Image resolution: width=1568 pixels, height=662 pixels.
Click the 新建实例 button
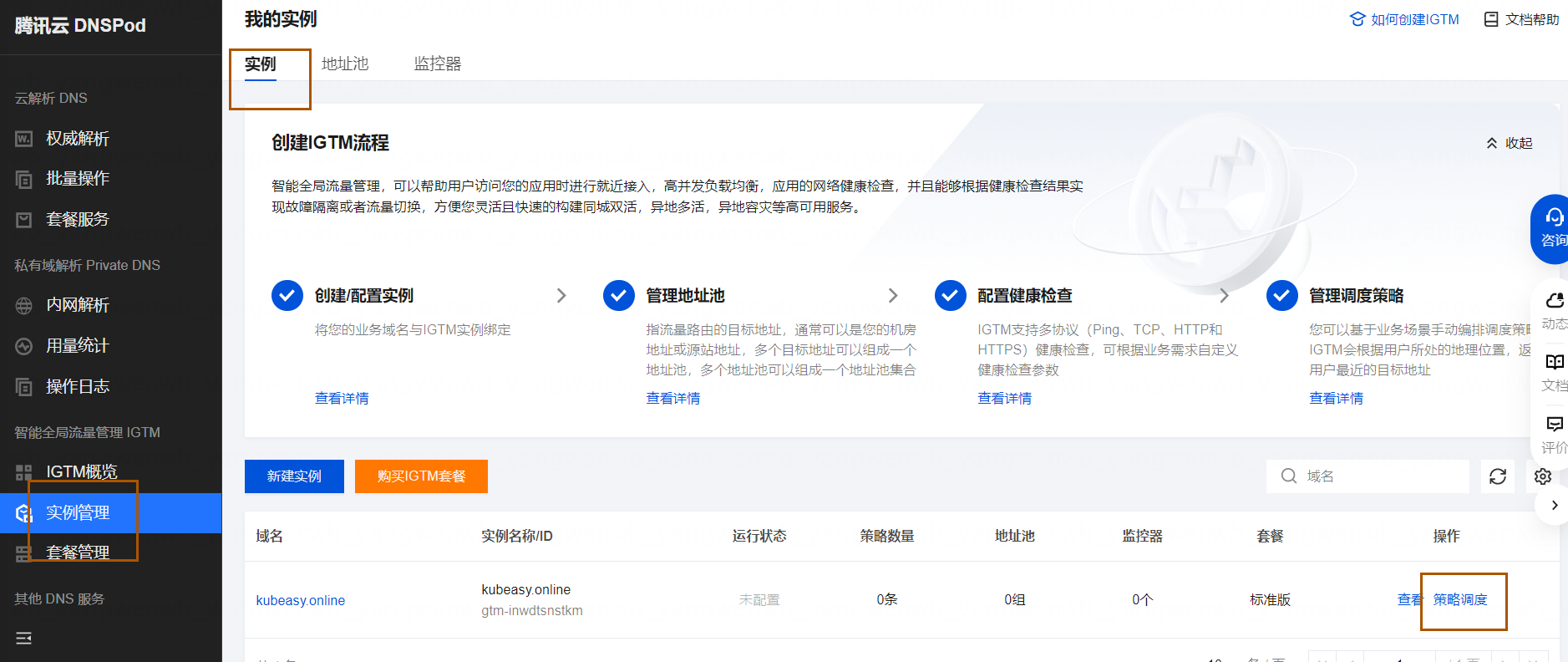tap(294, 476)
